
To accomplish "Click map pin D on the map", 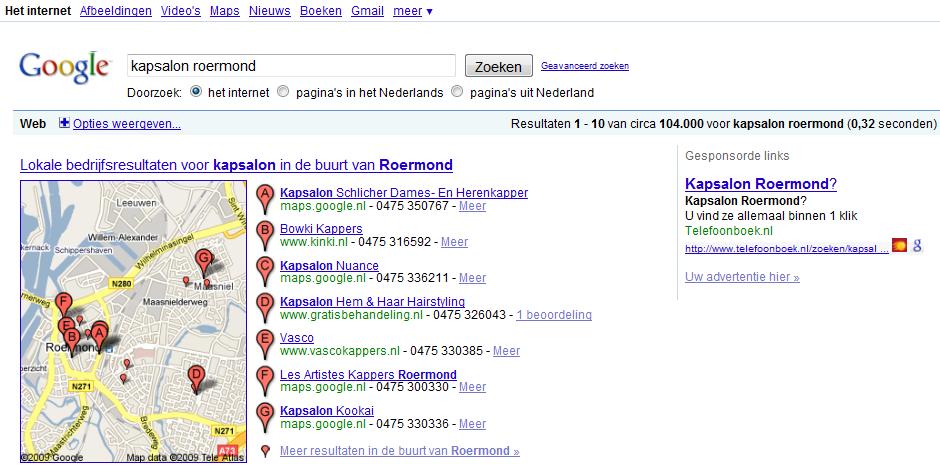I will point(195,379).
